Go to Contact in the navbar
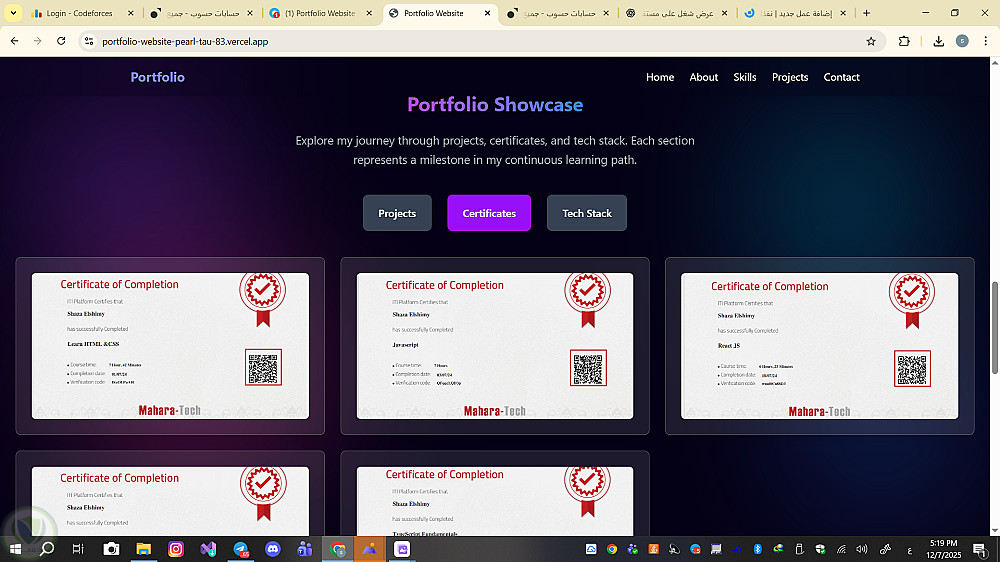This screenshot has width=1000, height=562. (x=842, y=77)
